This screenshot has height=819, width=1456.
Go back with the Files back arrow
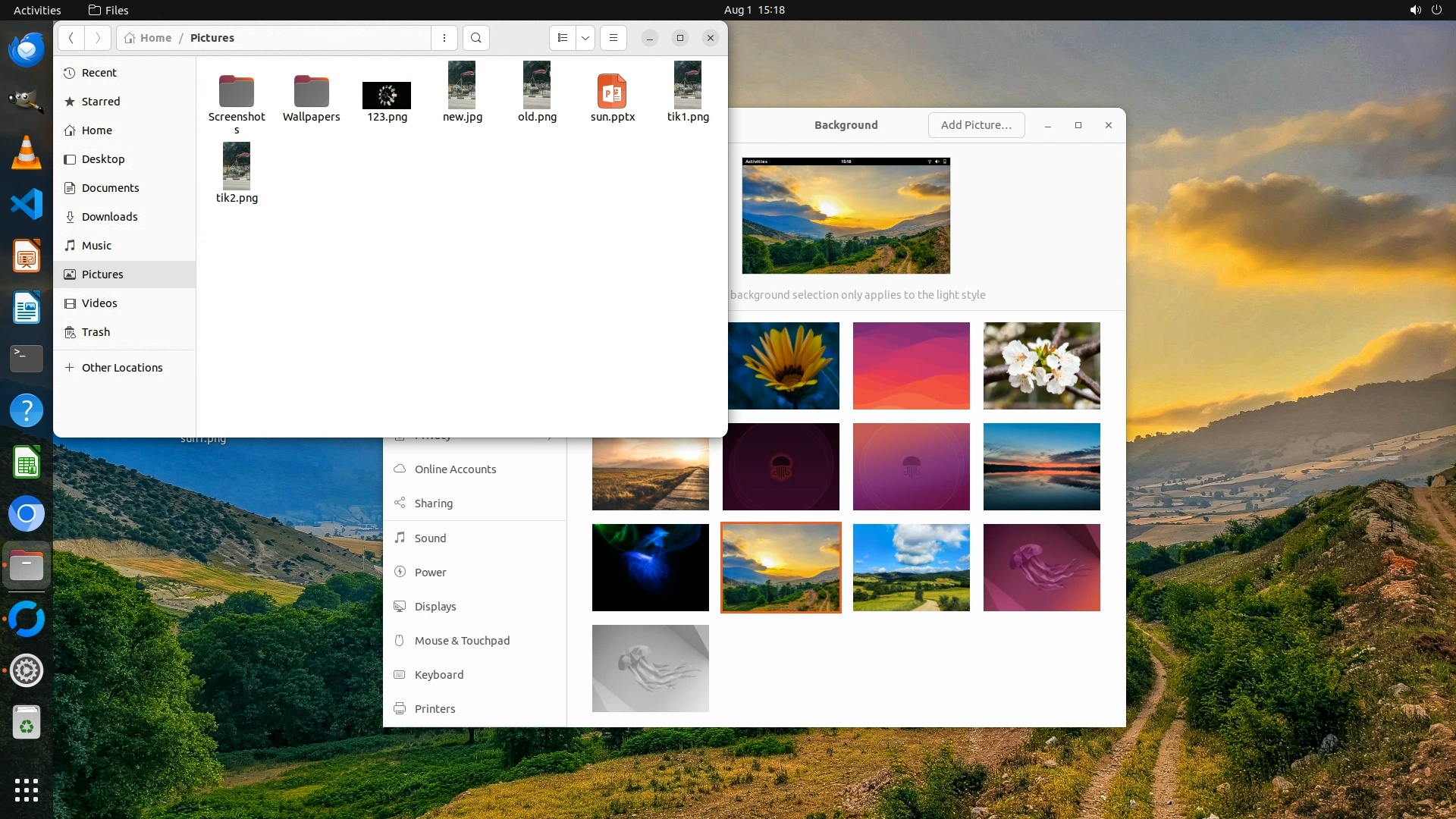(71, 38)
